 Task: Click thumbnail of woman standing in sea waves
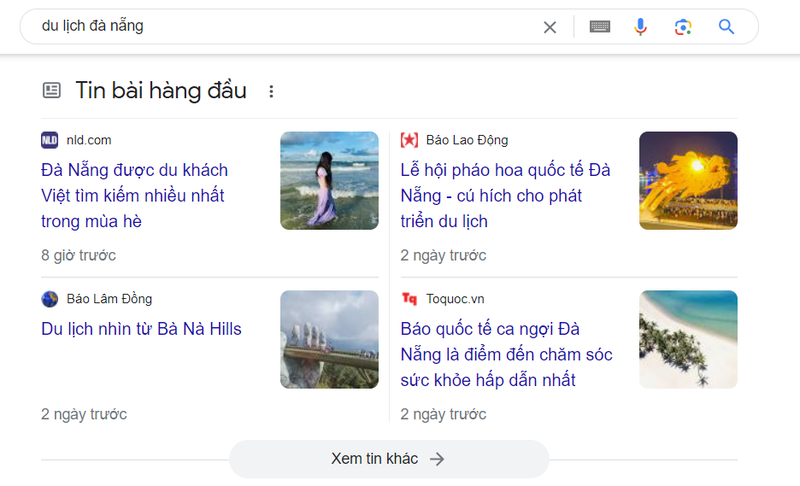click(329, 181)
